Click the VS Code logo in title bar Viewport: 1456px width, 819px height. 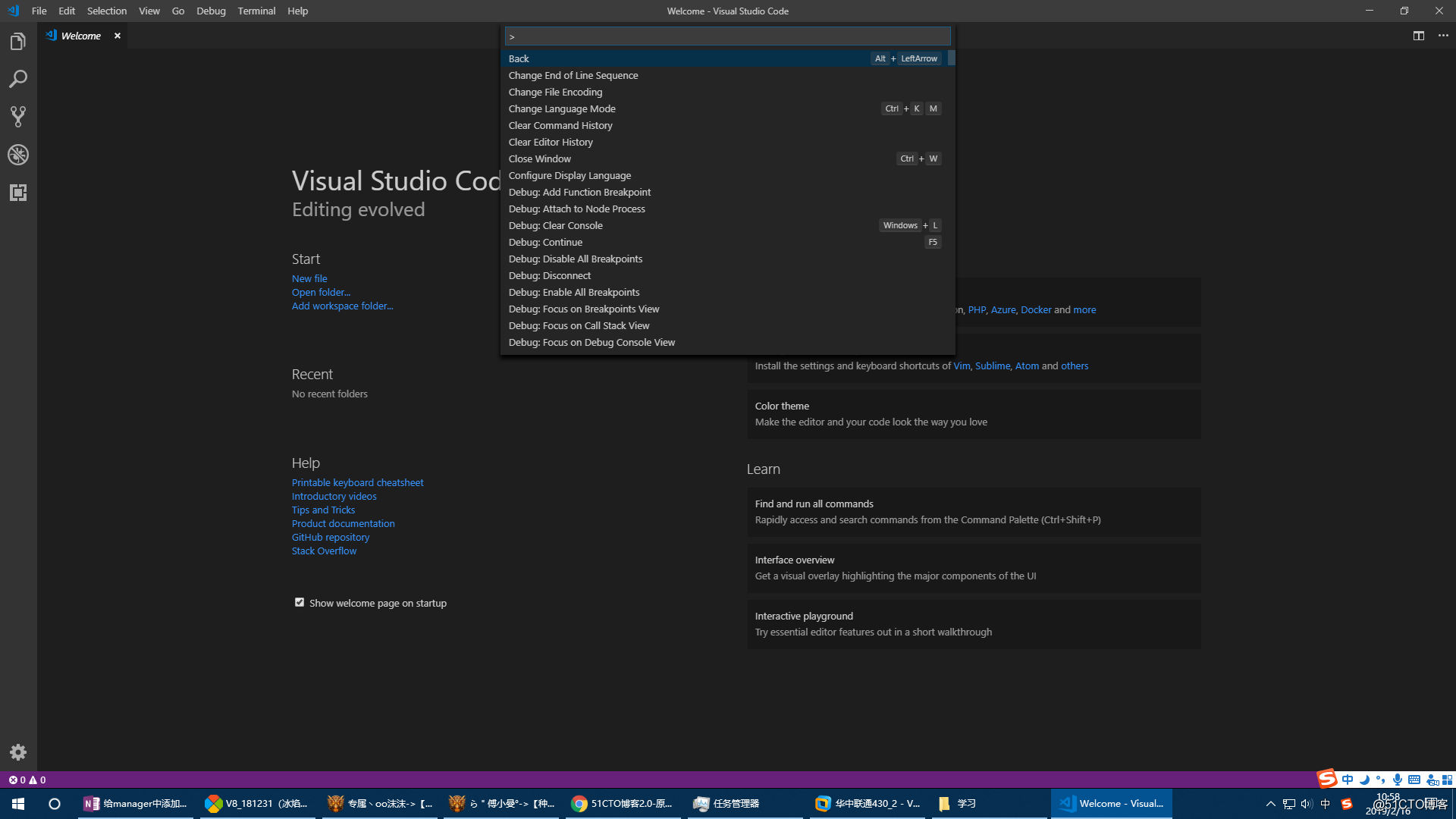pyautogui.click(x=13, y=11)
